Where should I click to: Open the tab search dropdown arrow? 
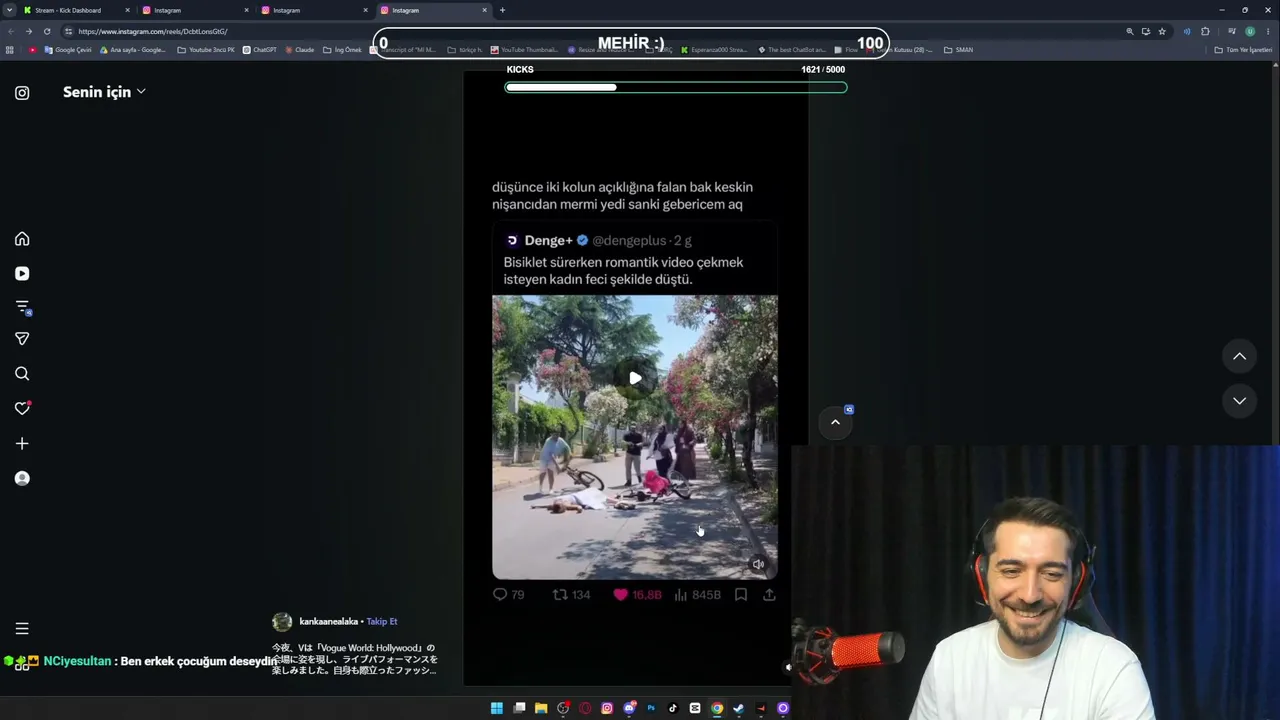click(9, 10)
